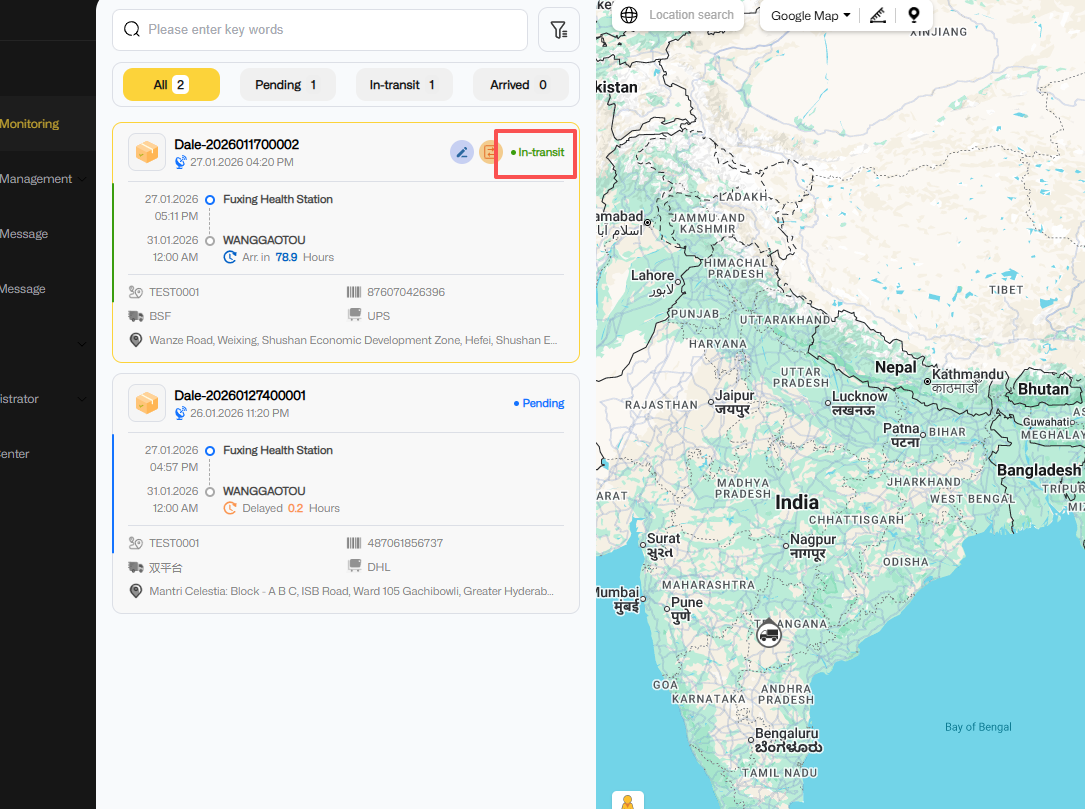Open the filter options icon beside search
The width and height of the screenshot is (1085, 809).
[559, 30]
